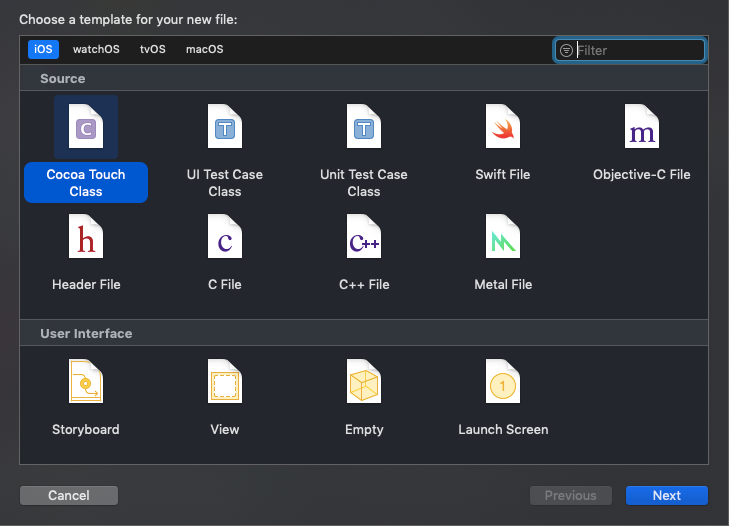Screen dimensions: 729x526
Task: Pick the Unit Test Case Class icon
Action: point(364,127)
